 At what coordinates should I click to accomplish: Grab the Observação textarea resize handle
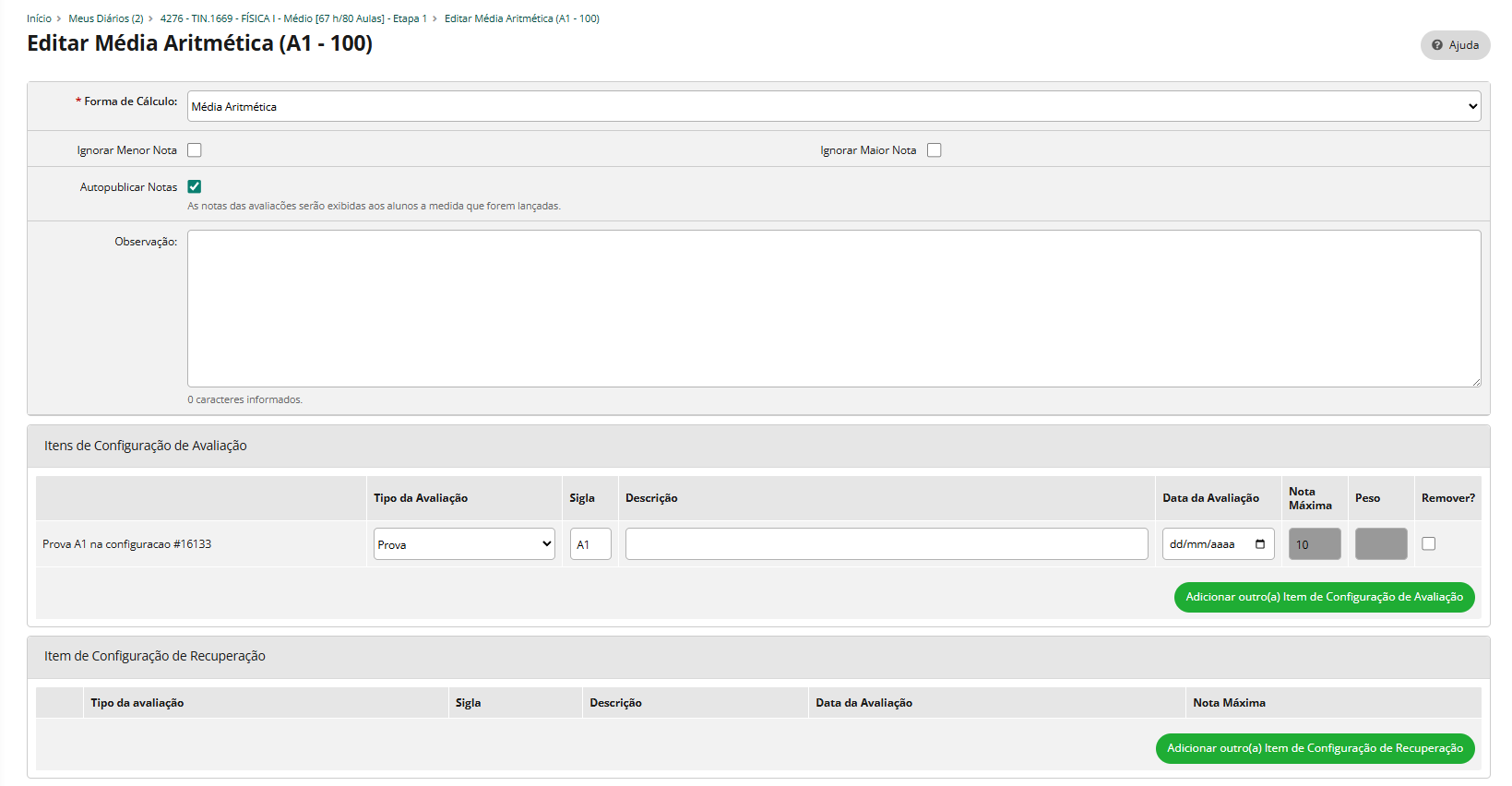pyautogui.click(x=1476, y=382)
